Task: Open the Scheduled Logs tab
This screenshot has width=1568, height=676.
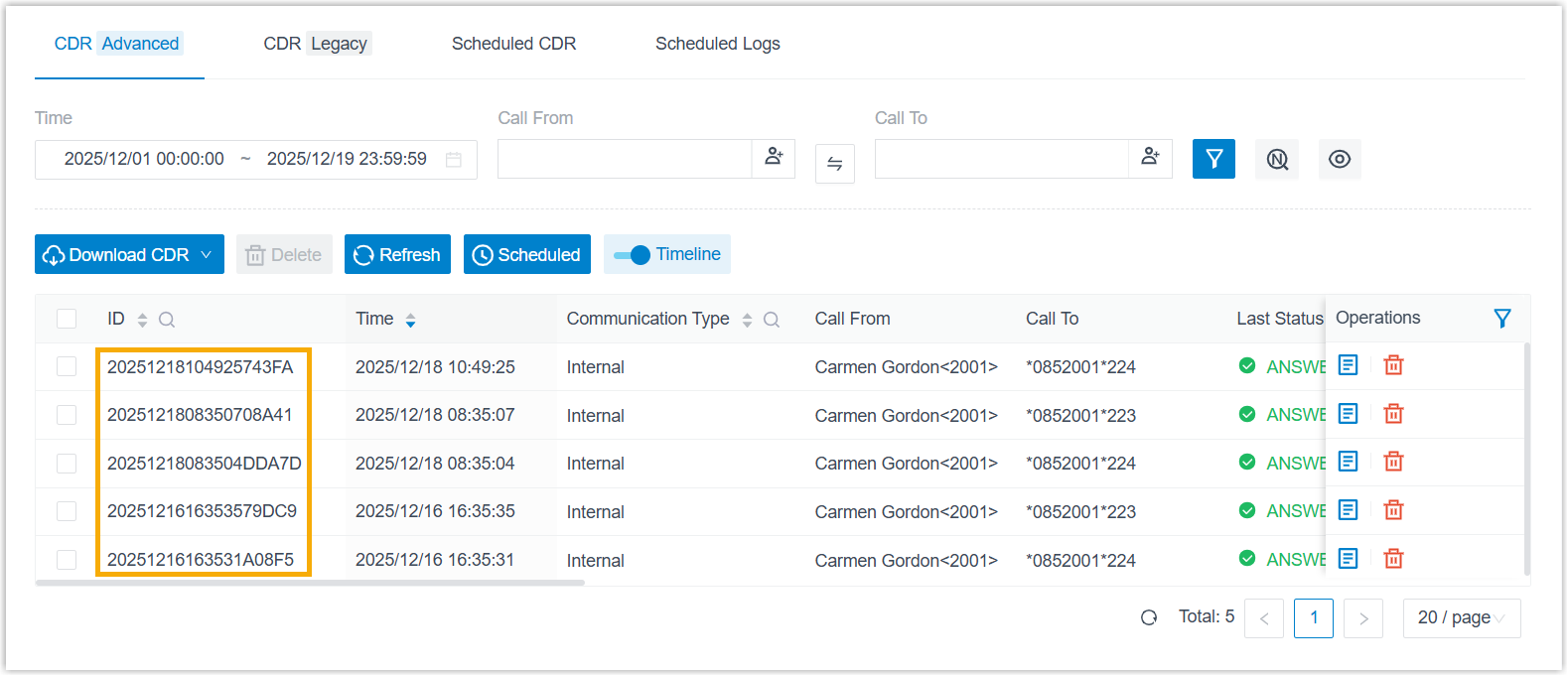Action: pyautogui.click(x=717, y=44)
